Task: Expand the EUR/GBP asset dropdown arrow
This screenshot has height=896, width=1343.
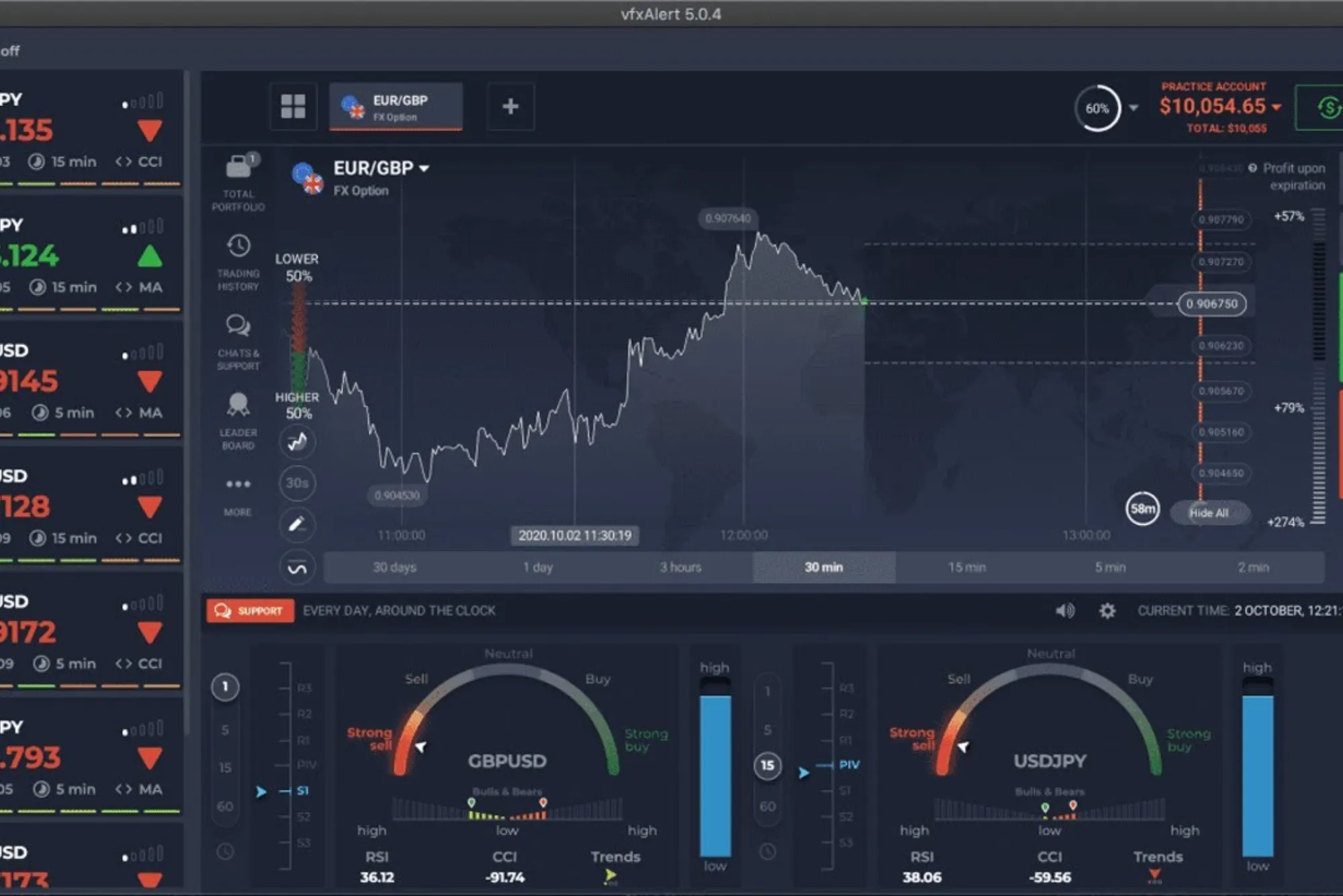Action: point(424,168)
